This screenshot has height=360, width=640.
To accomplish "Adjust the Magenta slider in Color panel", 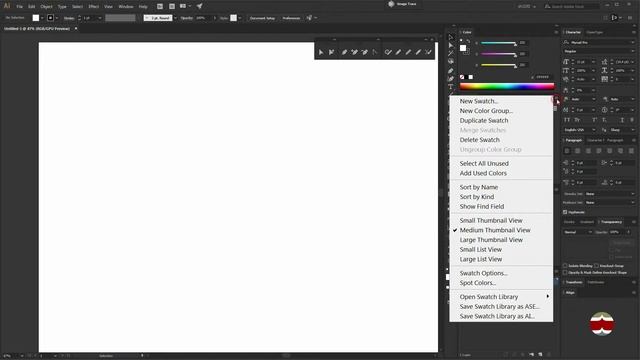I will pyautogui.click(x=498, y=54).
